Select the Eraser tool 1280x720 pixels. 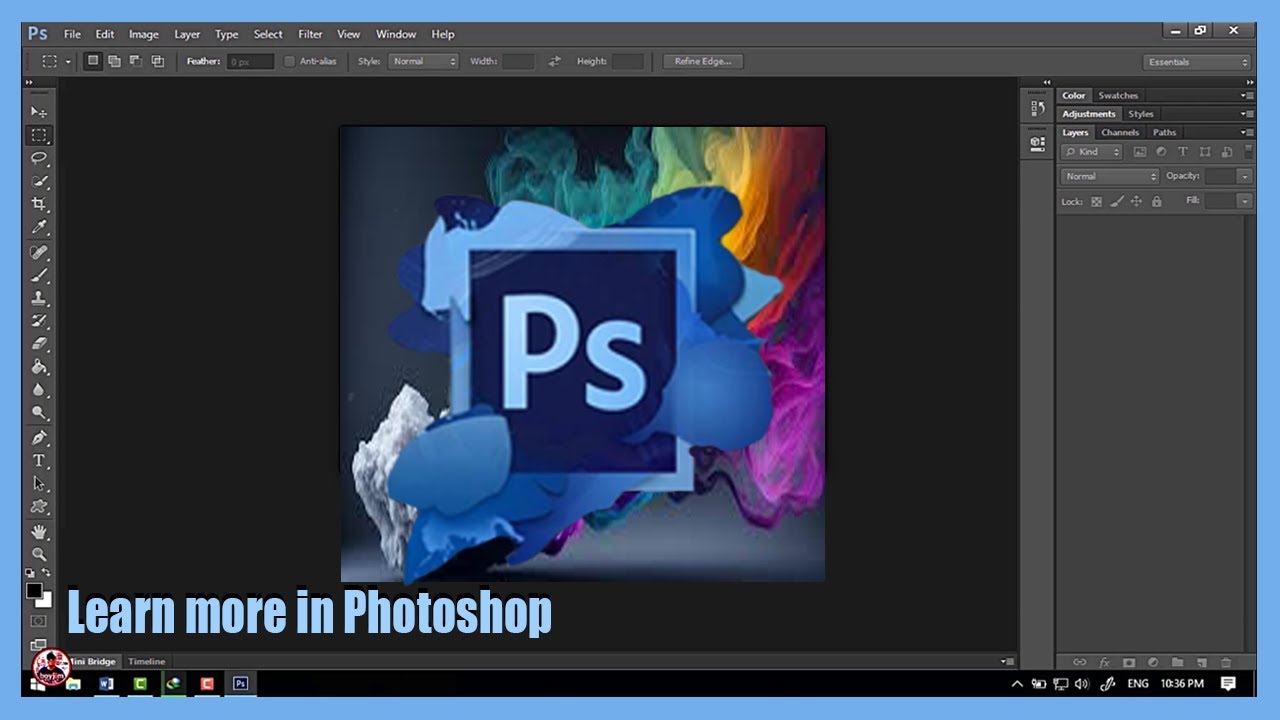pos(39,344)
